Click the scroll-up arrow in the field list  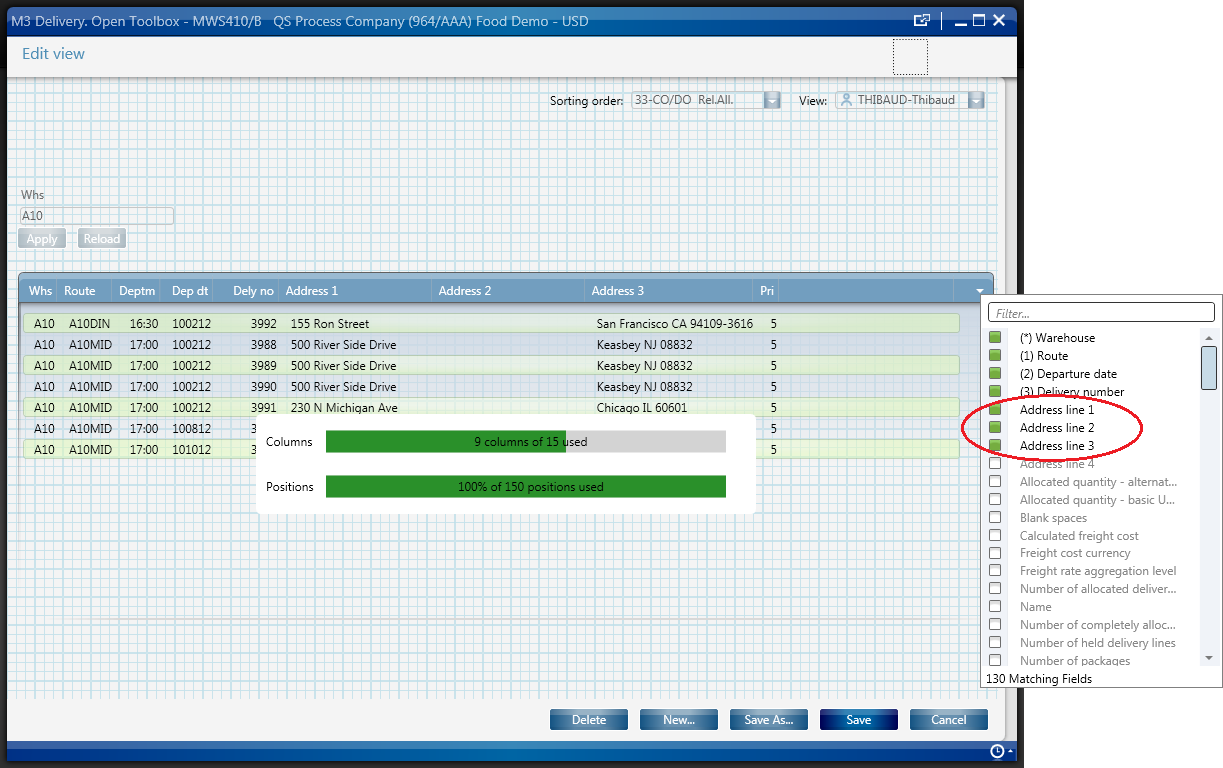tap(1208, 337)
